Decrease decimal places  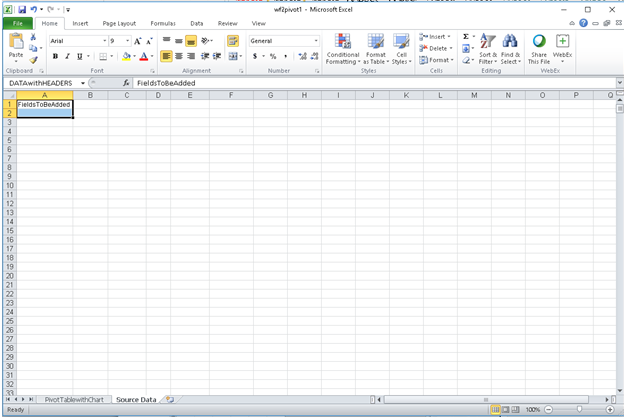314,56
